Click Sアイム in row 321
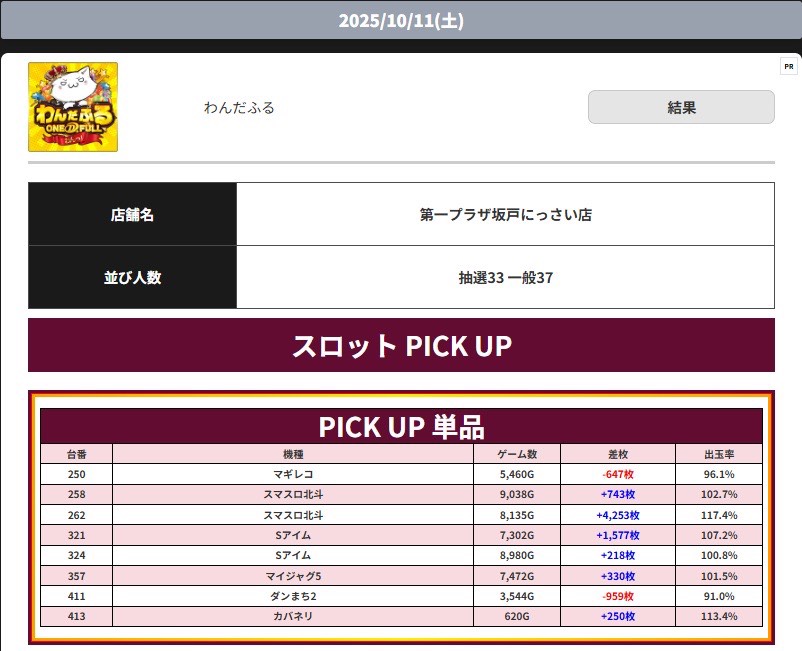The image size is (802, 651). 293,535
